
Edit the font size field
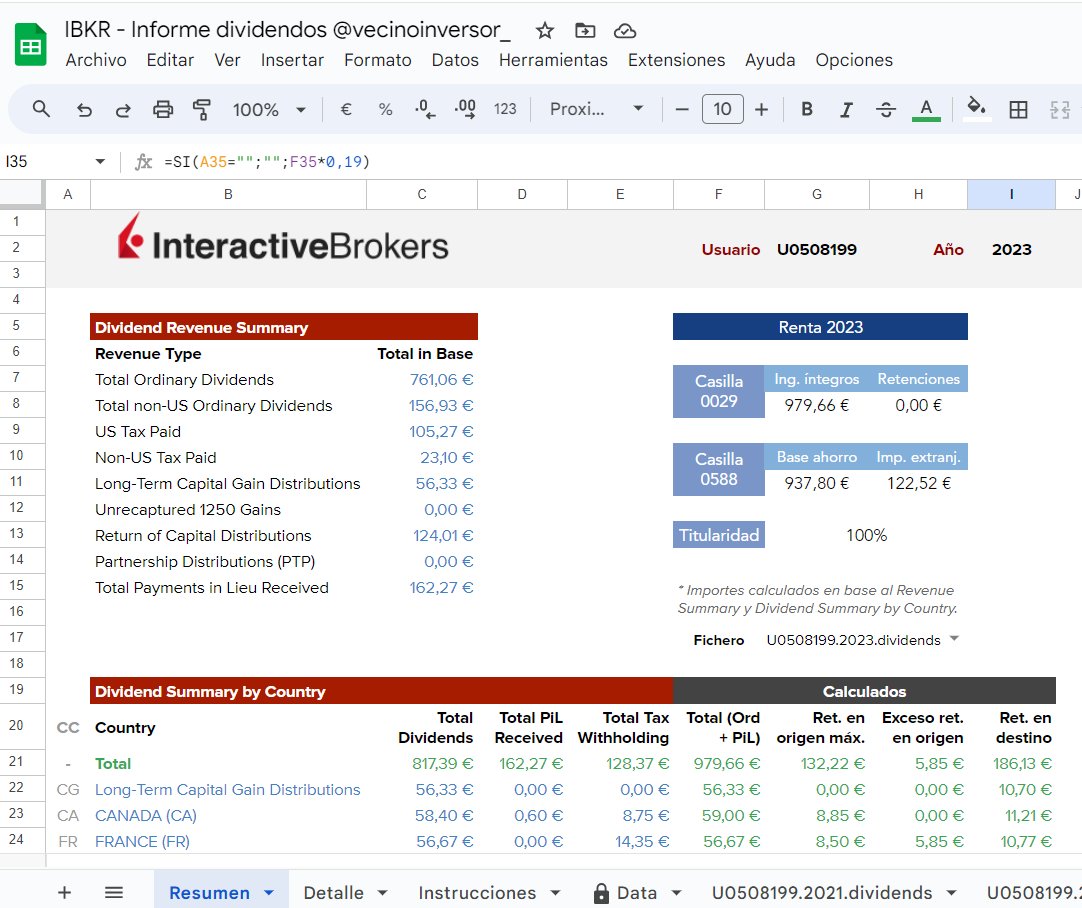[x=722, y=109]
